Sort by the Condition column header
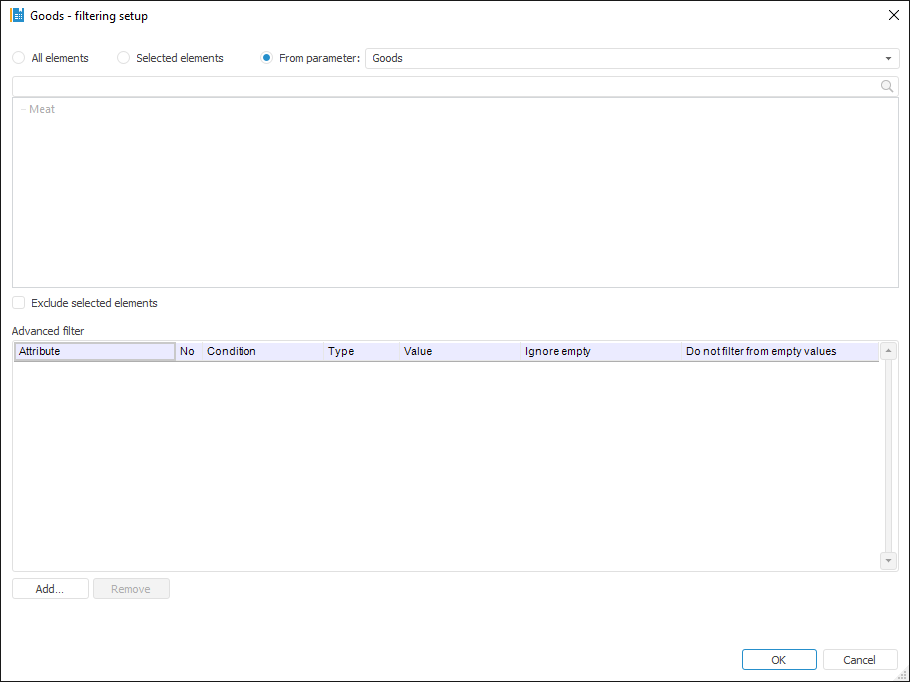Viewport: 910px width, 682px height. [x=263, y=352]
